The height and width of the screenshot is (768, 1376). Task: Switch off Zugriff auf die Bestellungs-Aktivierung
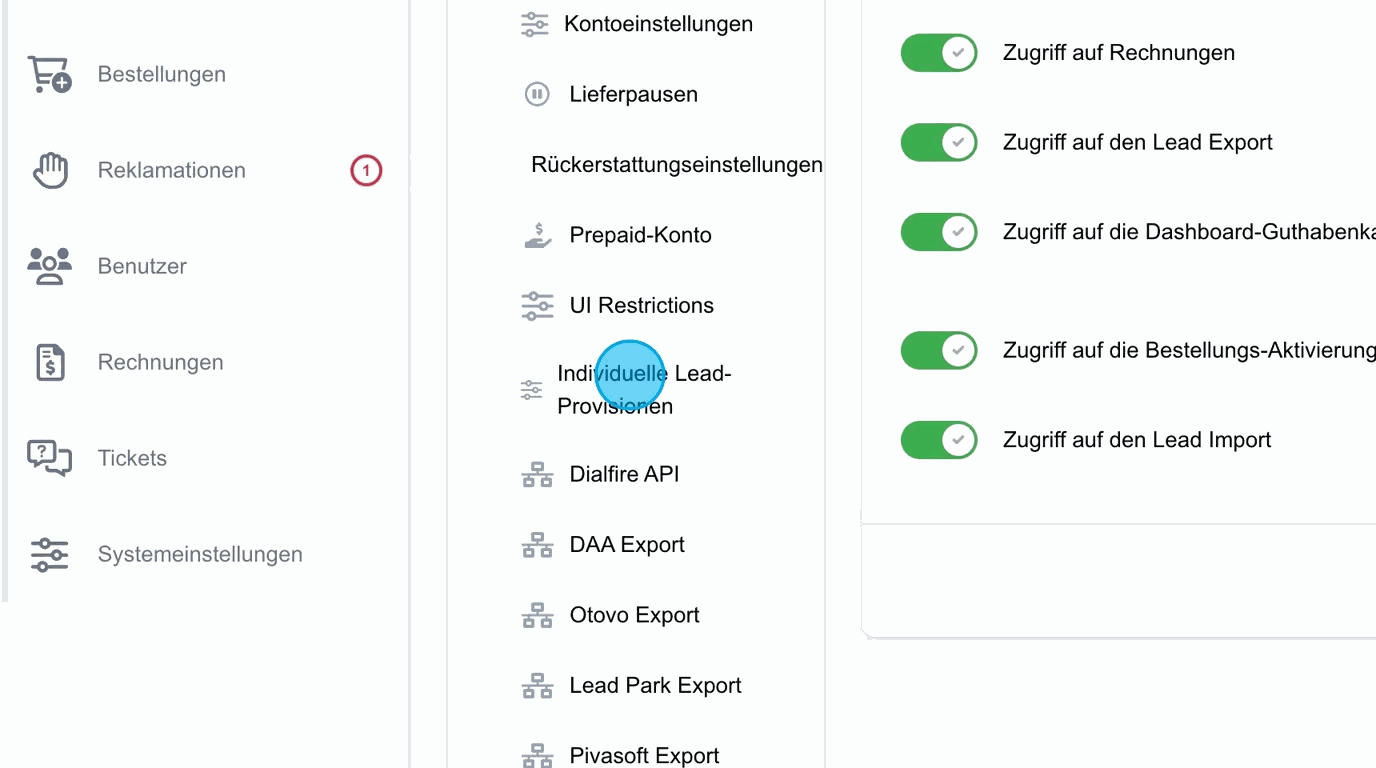click(x=939, y=350)
